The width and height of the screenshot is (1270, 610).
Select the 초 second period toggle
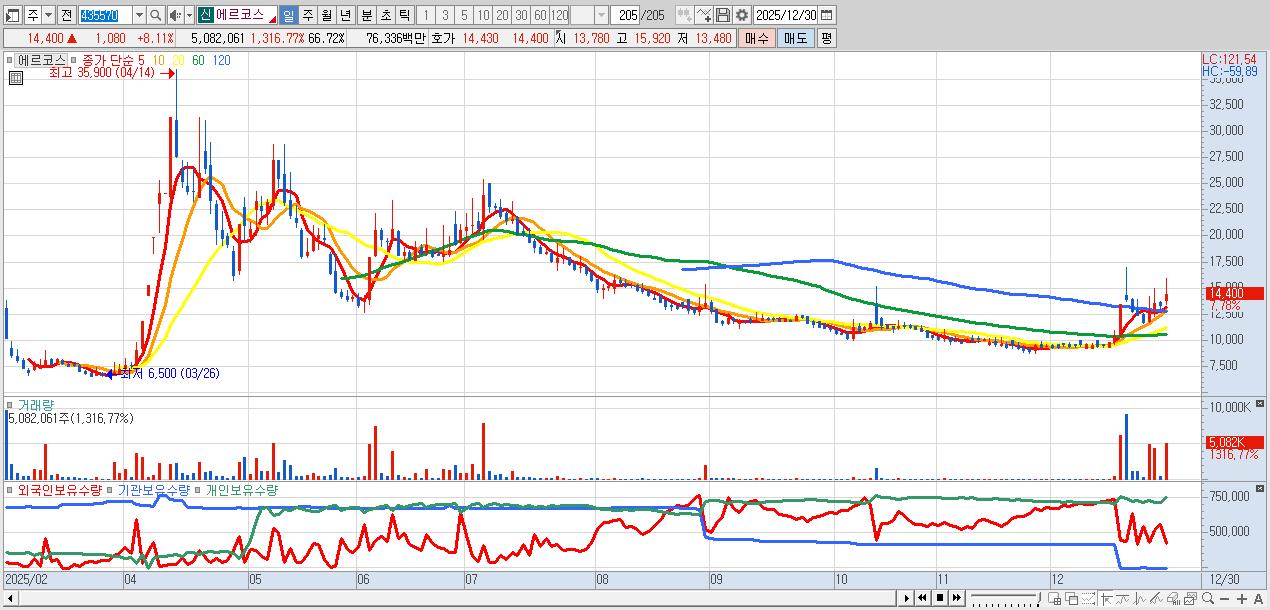click(x=384, y=15)
